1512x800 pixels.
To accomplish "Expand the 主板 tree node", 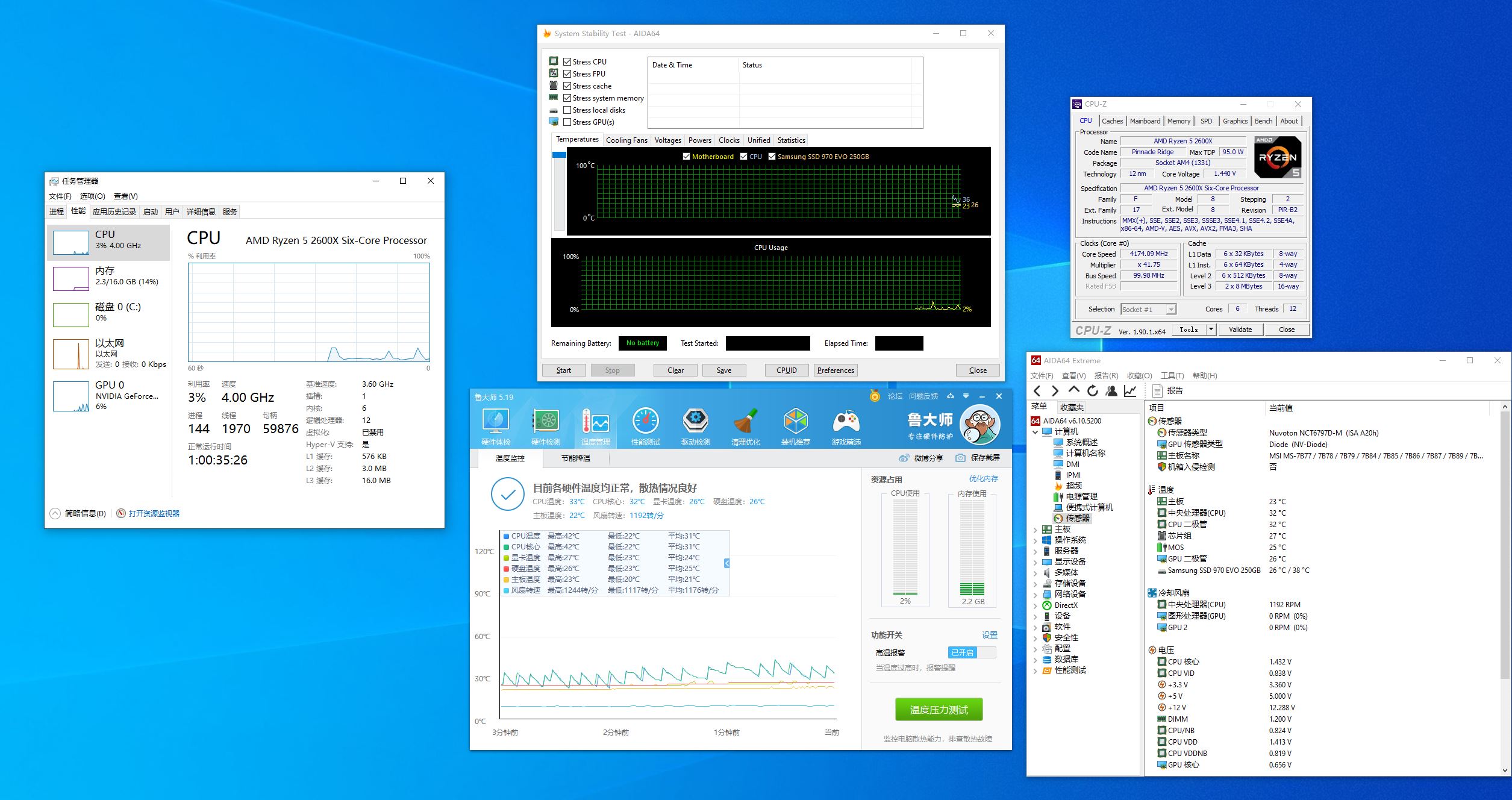I will click(x=1036, y=530).
